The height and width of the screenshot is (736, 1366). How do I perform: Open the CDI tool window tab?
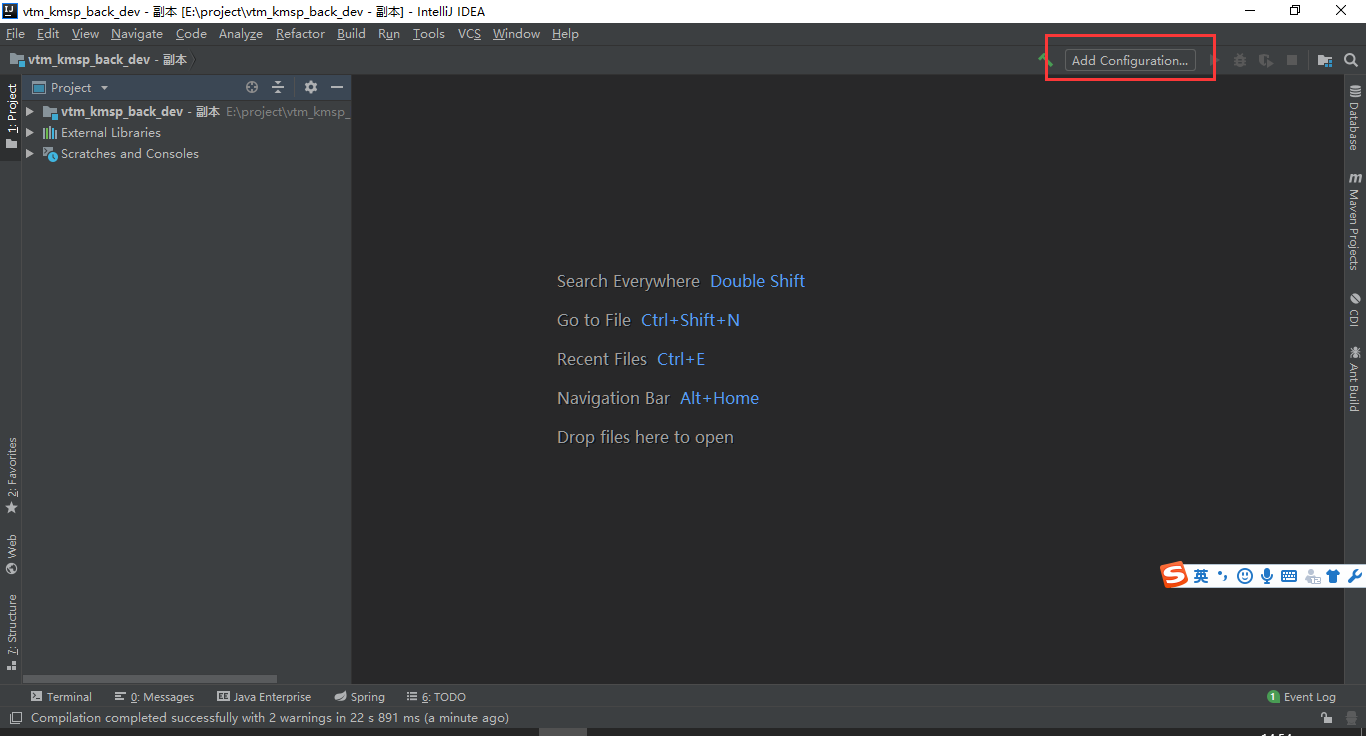click(1355, 310)
